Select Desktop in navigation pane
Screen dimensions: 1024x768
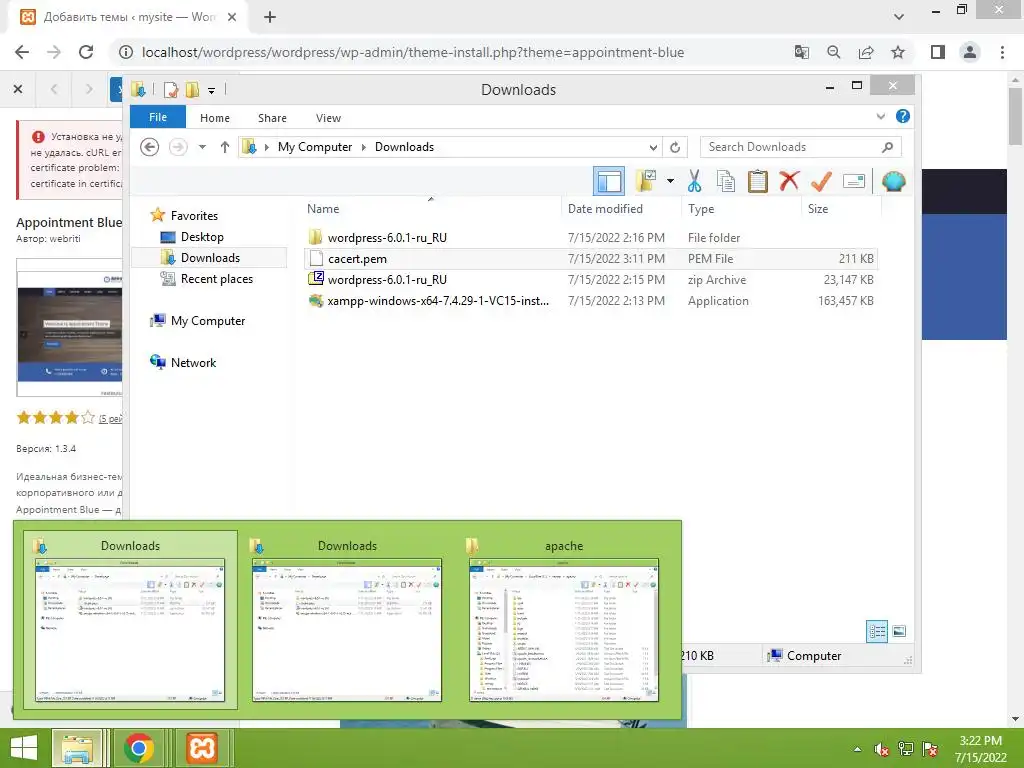(x=202, y=237)
